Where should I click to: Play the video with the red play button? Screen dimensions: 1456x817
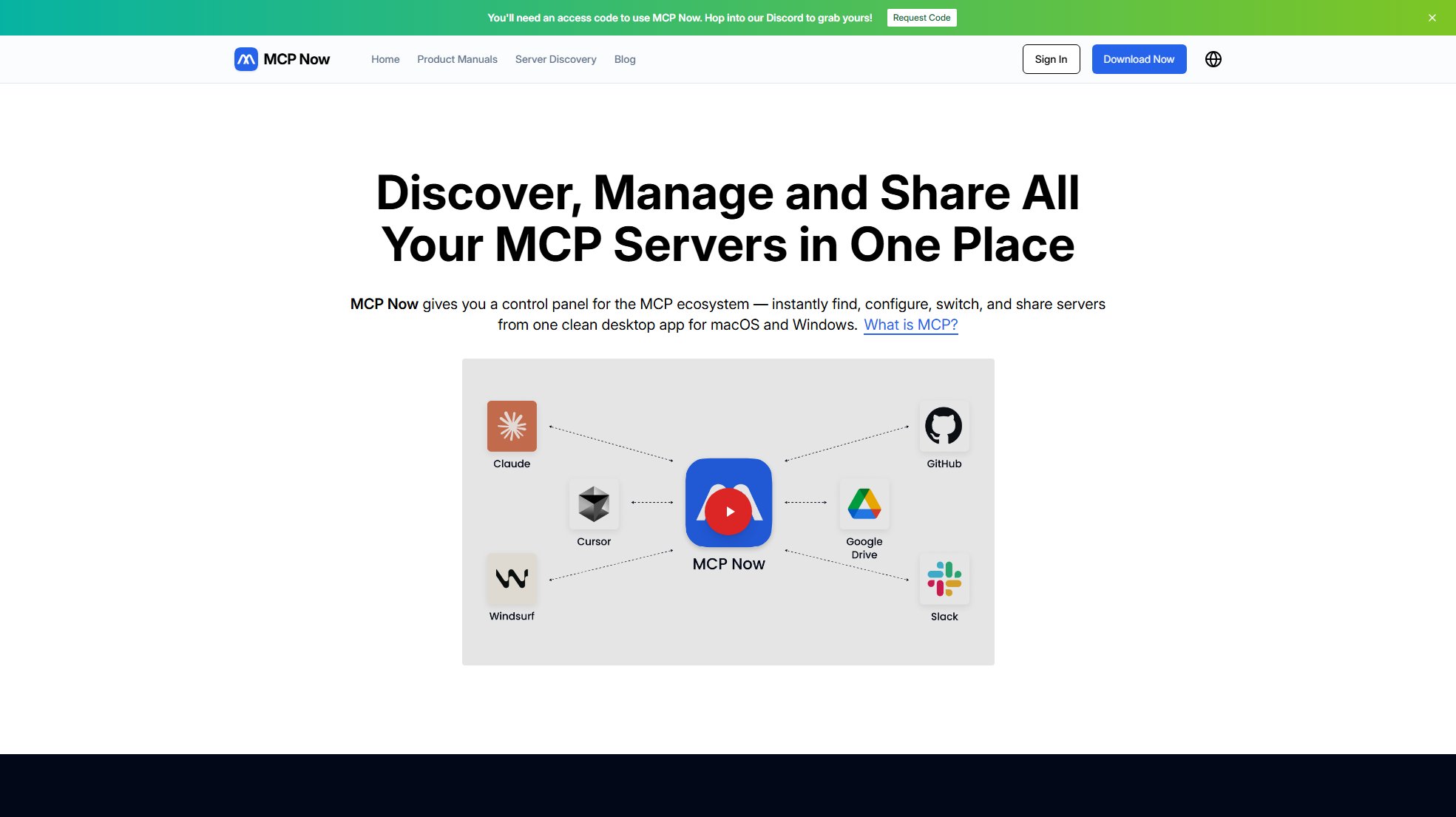click(728, 512)
